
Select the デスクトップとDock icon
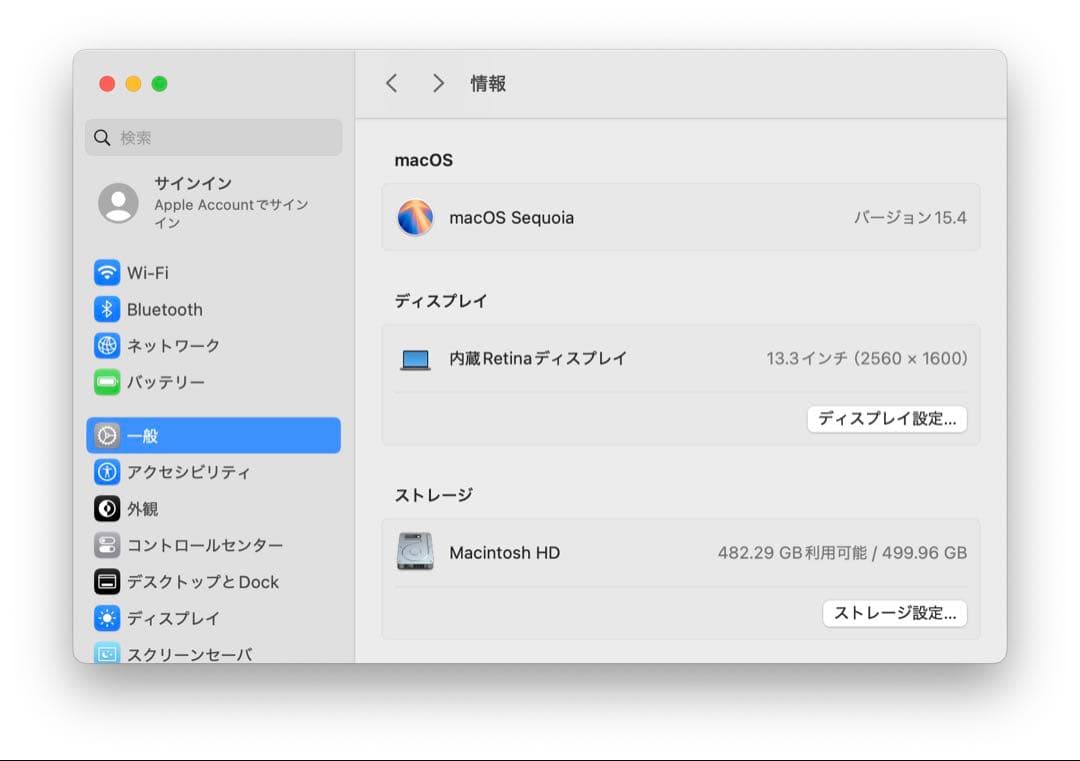pos(107,581)
